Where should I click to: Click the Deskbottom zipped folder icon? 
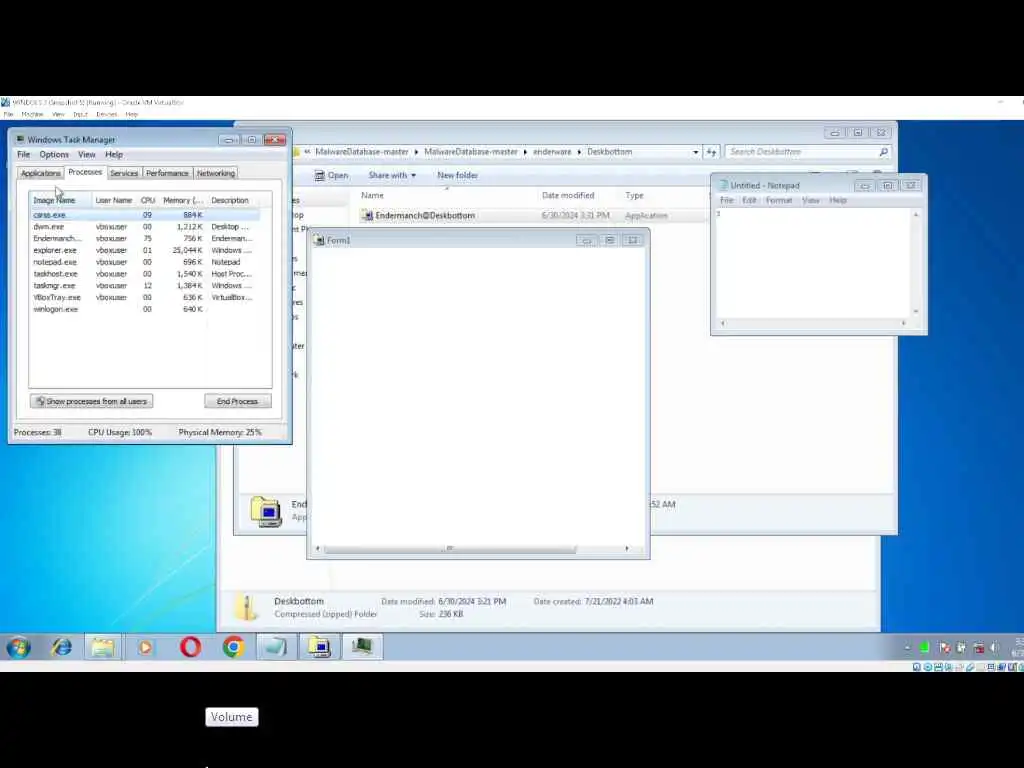coord(247,607)
